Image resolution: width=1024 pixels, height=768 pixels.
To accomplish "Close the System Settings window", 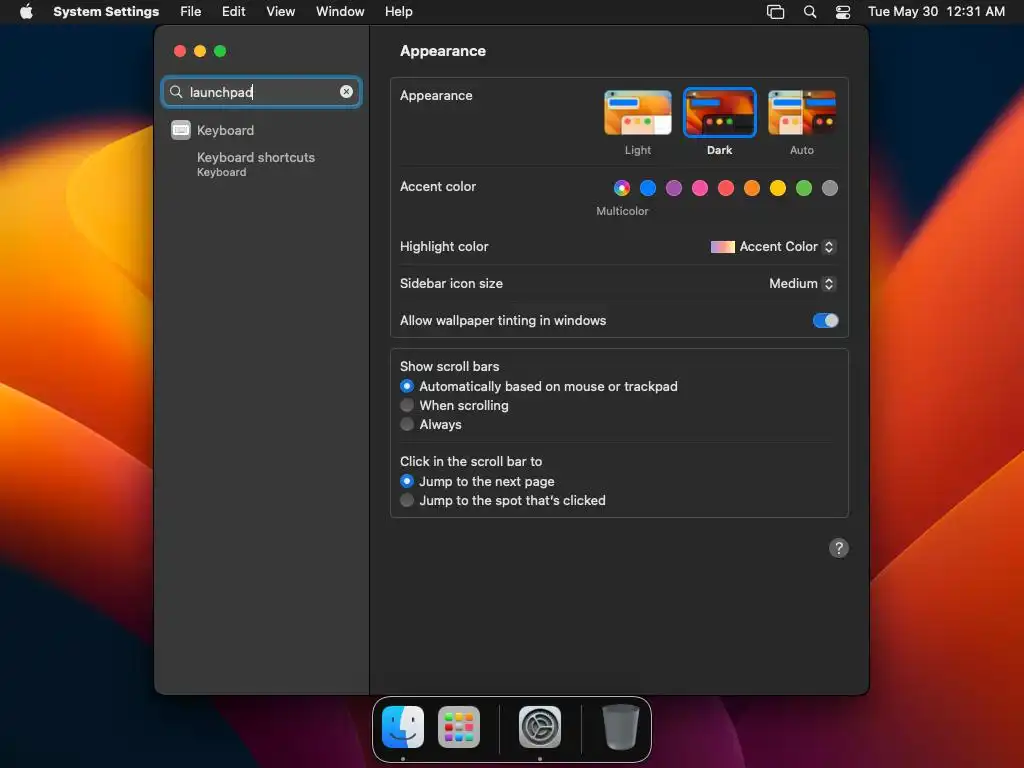I will click(180, 51).
